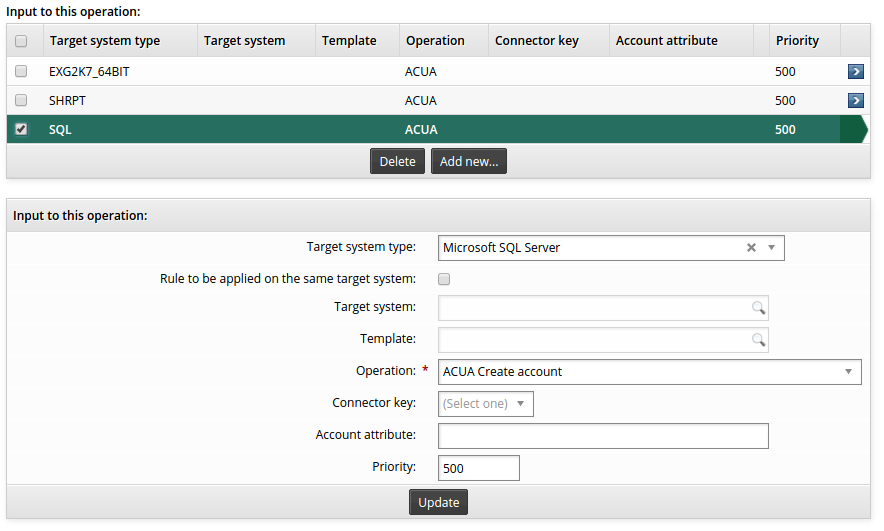The image size is (884, 531).
Task: Expand the Target system type dropdown arrow
Action: (x=771, y=248)
